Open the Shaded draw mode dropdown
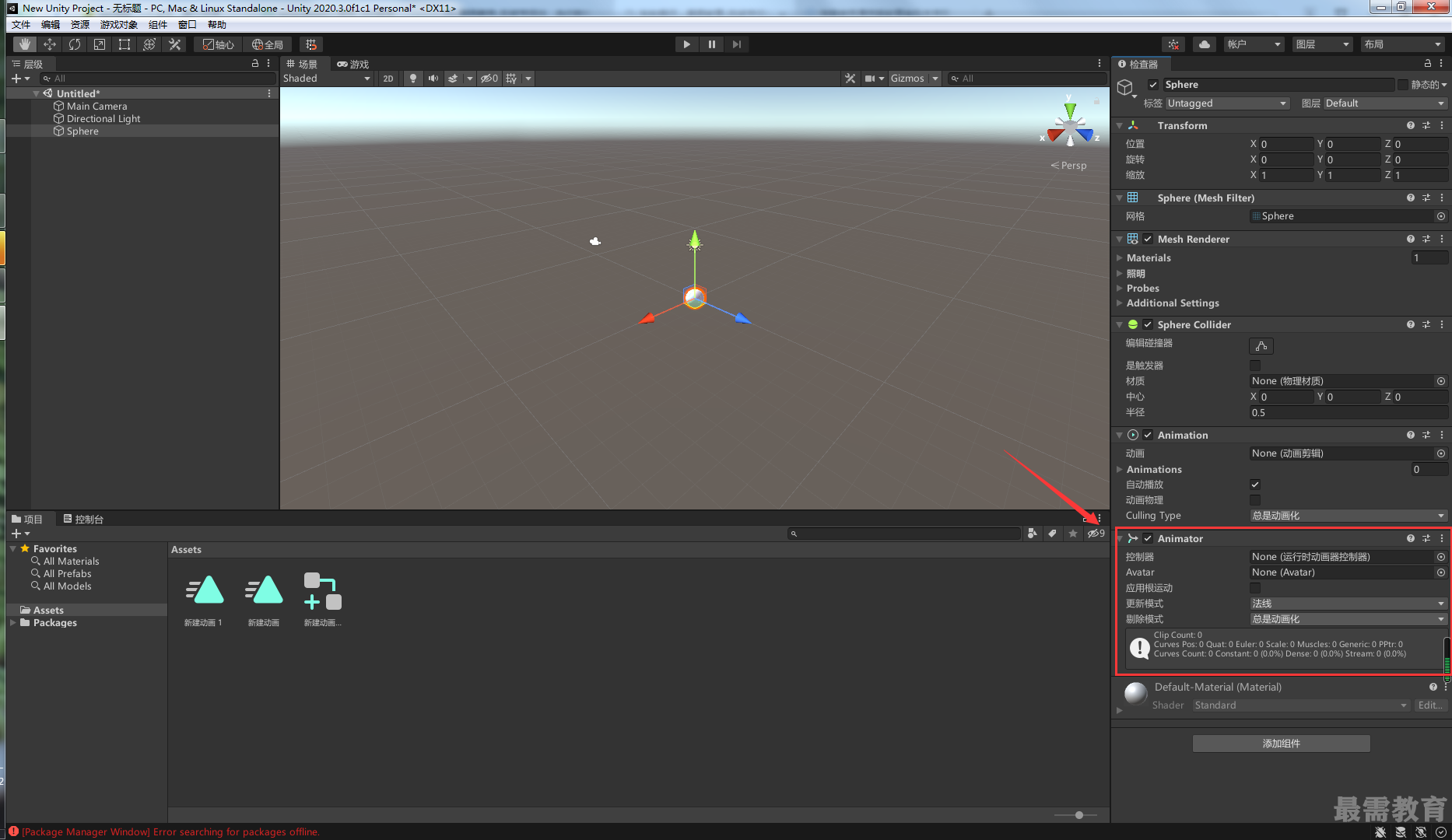The width and height of the screenshot is (1452, 840). click(x=327, y=79)
